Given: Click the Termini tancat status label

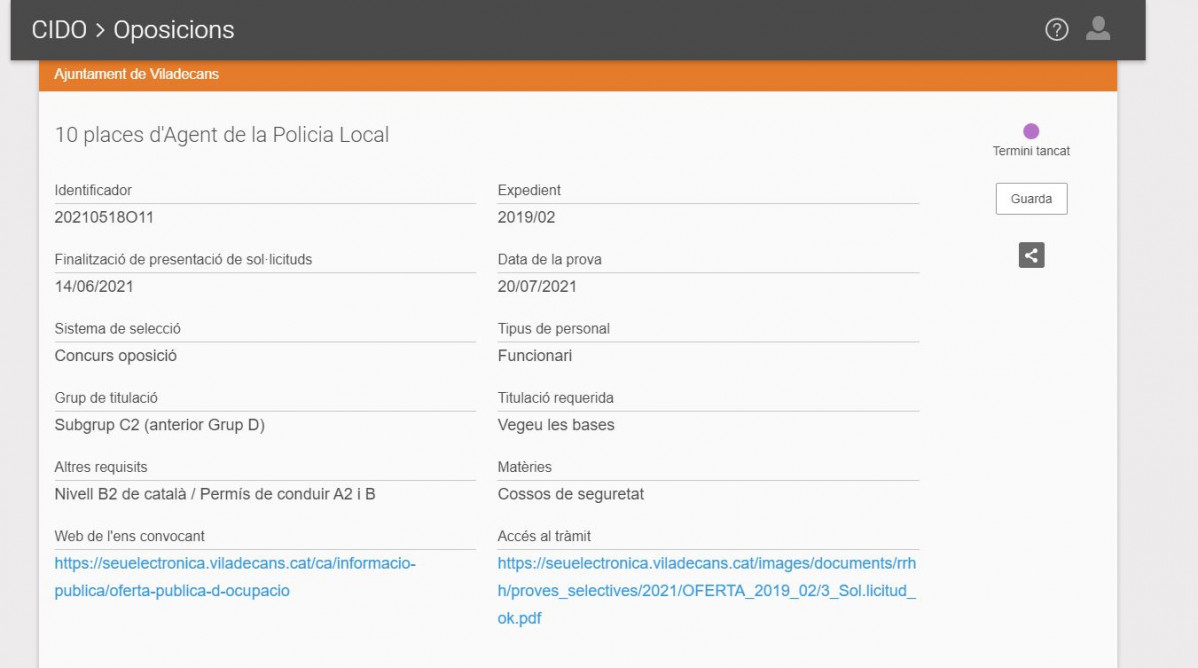Looking at the screenshot, I should 1031,151.
